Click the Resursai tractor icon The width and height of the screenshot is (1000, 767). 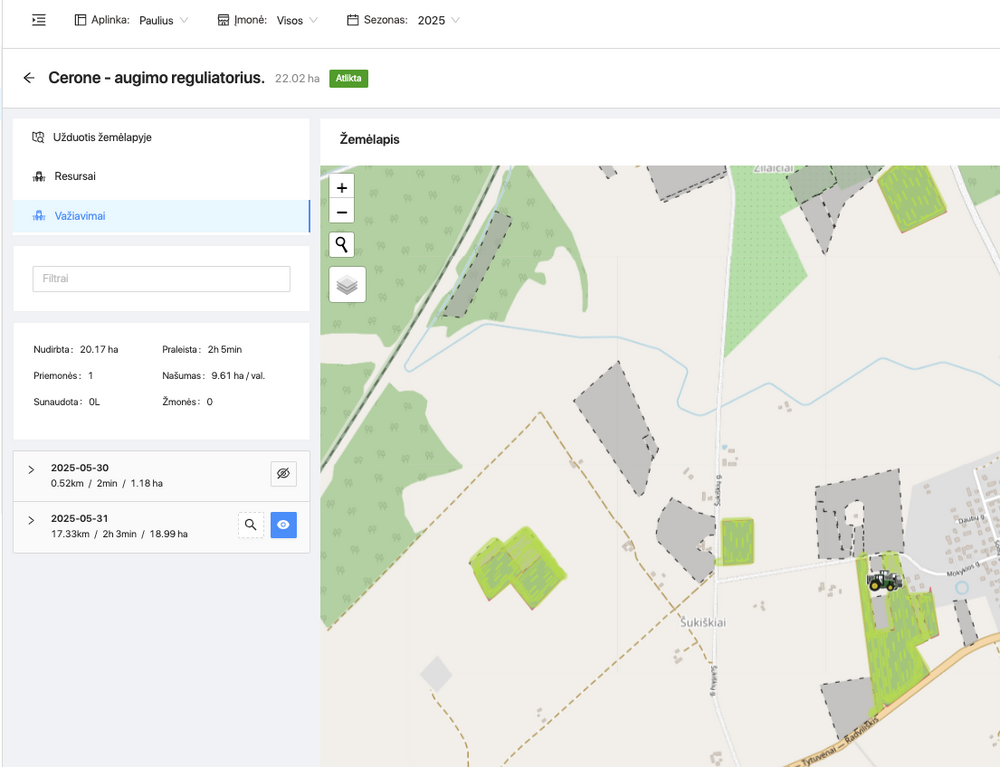39,176
